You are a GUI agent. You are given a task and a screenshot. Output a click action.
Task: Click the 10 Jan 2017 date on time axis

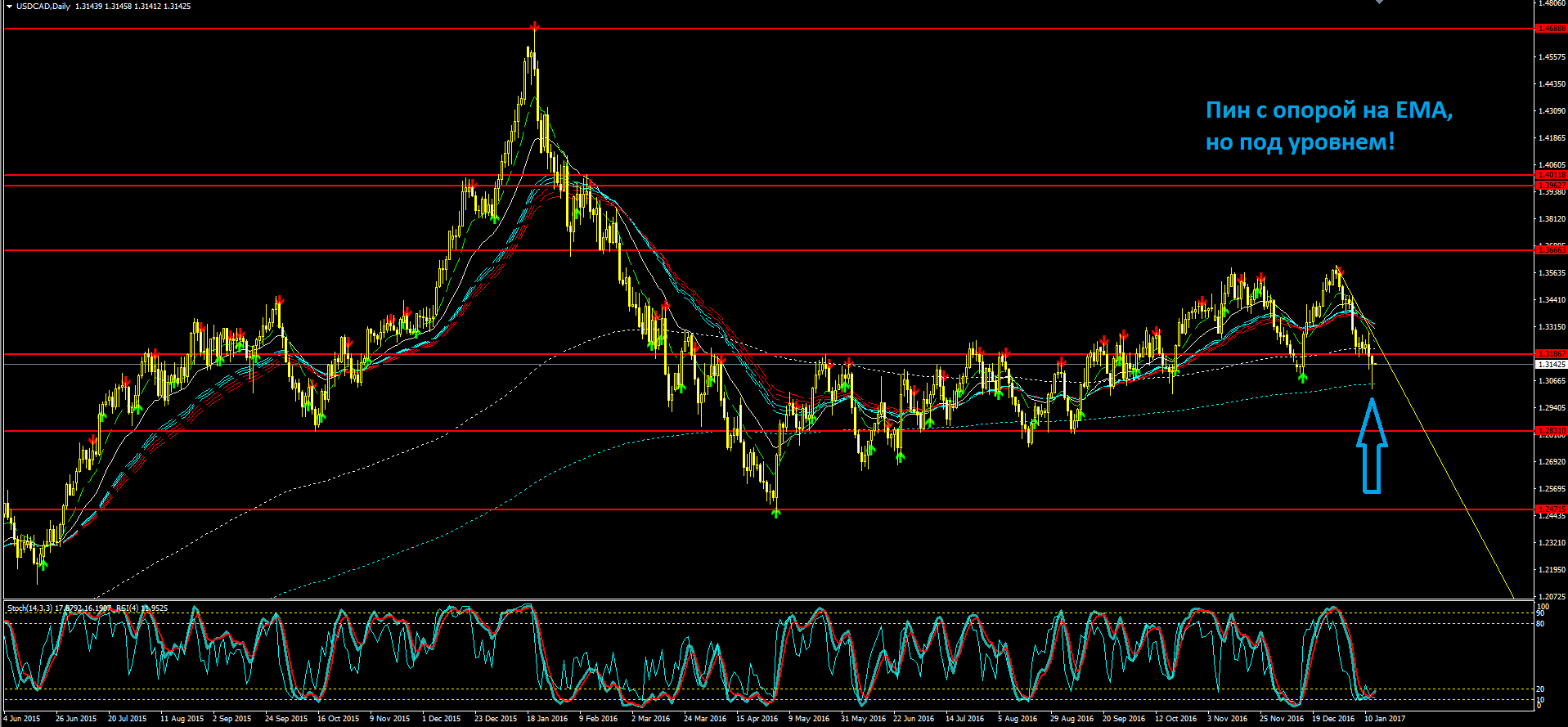click(x=1385, y=719)
